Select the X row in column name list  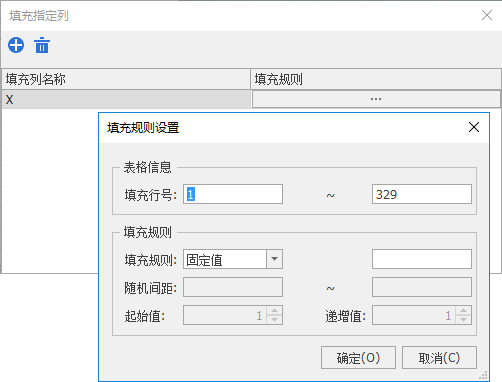click(x=126, y=99)
